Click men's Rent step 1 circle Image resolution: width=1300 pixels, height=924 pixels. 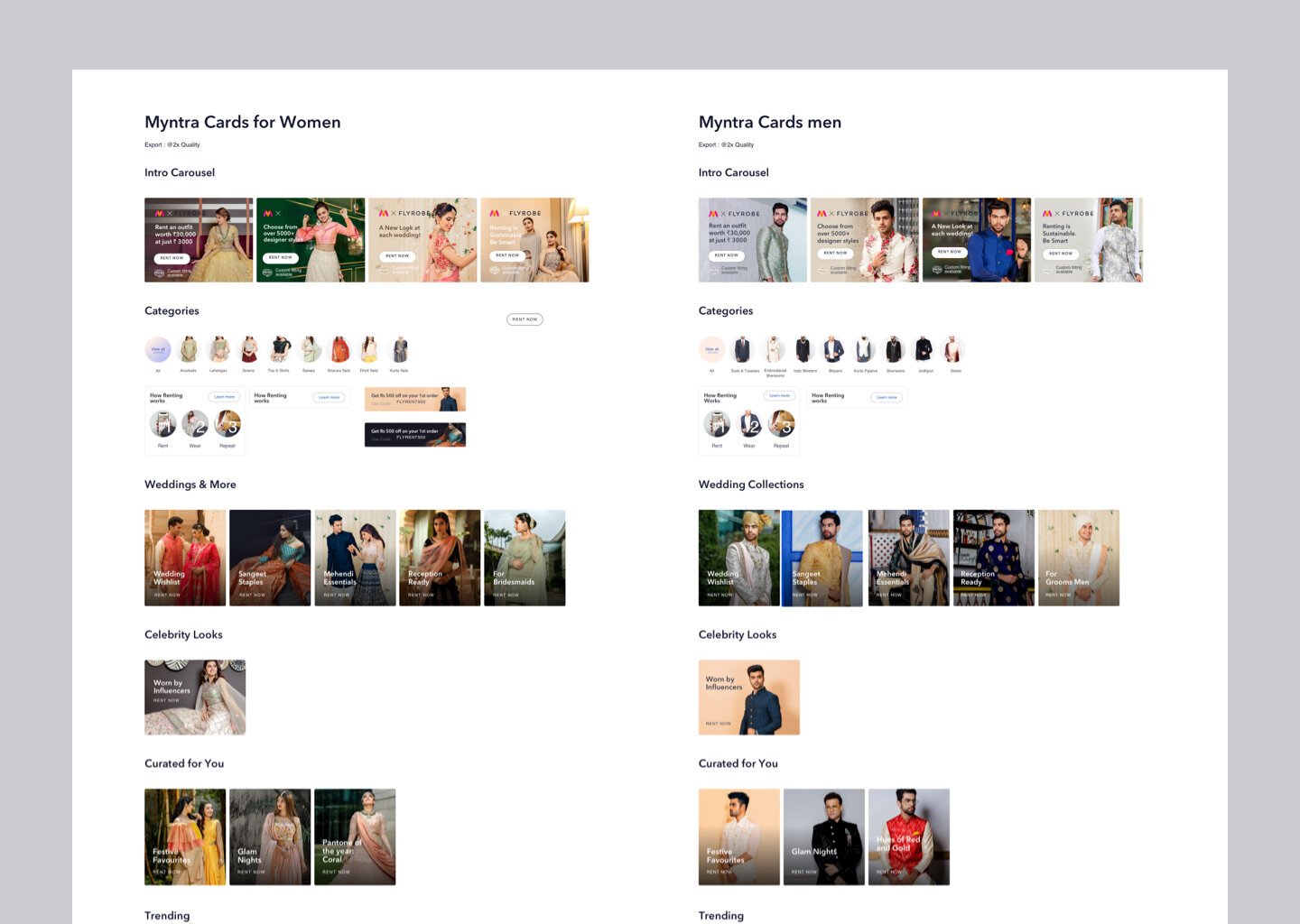717,423
